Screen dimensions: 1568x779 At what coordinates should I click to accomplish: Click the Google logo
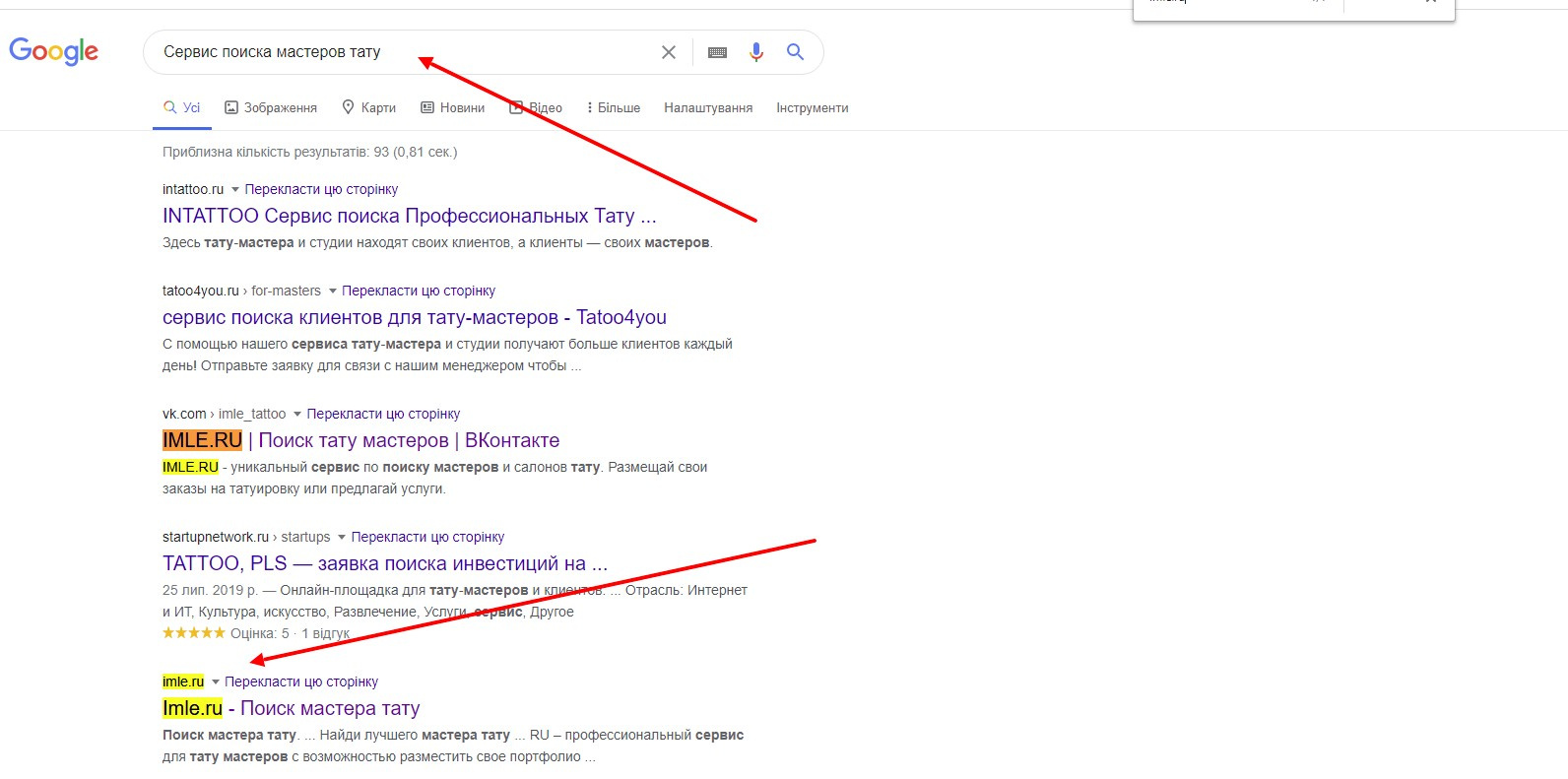tap(54, 51)
